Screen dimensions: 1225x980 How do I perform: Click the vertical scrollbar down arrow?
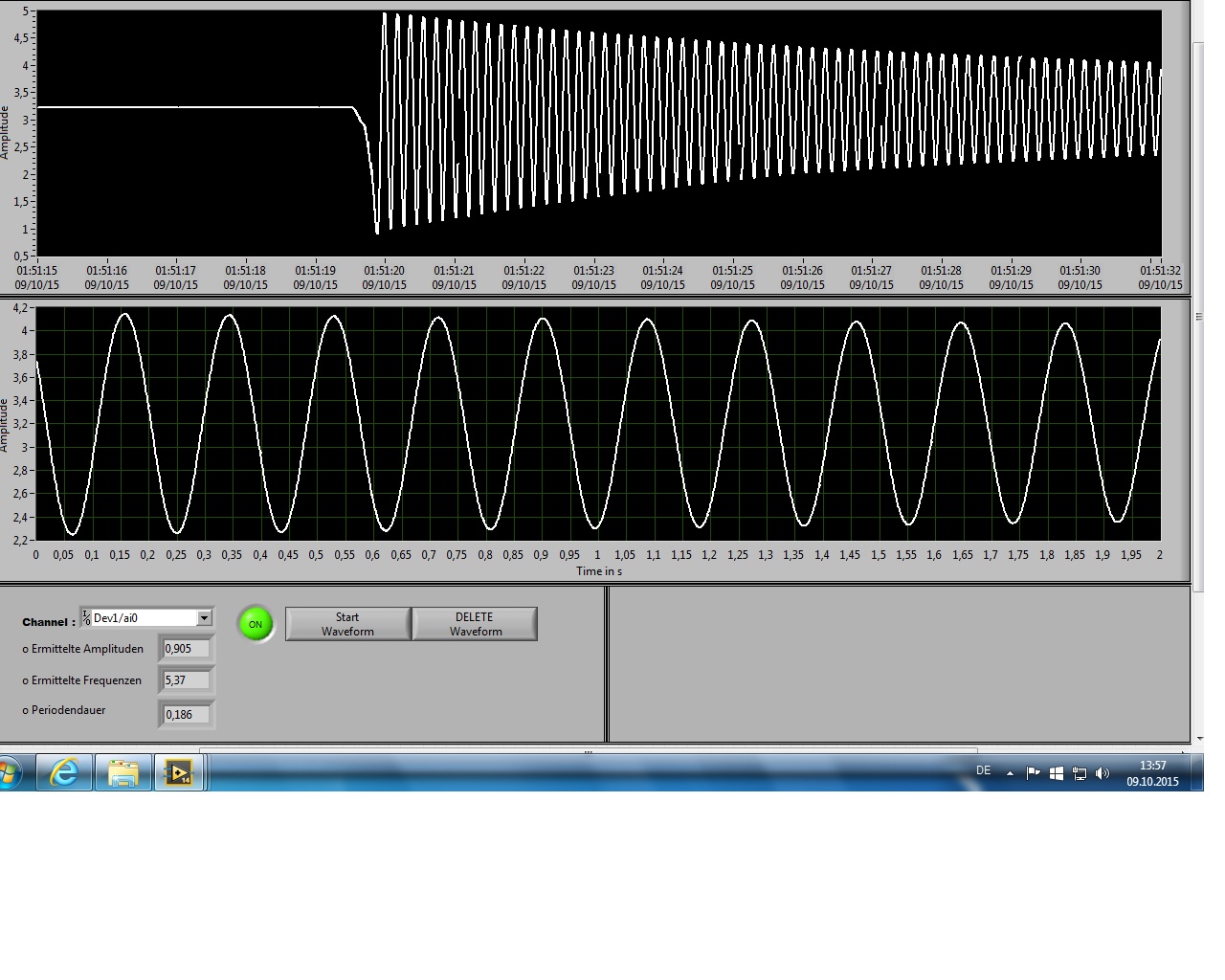tap(1198, 739)
